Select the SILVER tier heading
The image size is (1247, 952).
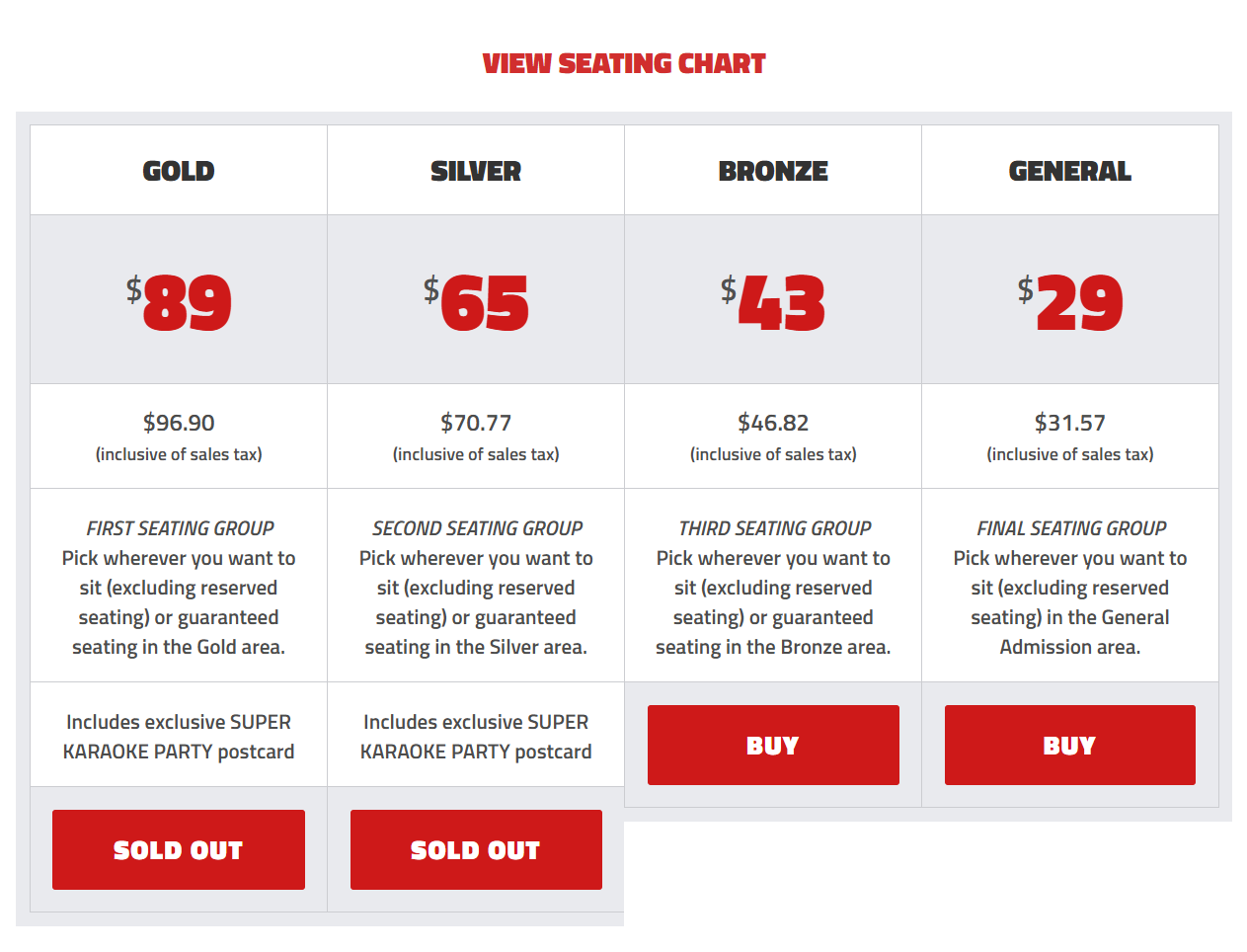click(x=476, y=171)
